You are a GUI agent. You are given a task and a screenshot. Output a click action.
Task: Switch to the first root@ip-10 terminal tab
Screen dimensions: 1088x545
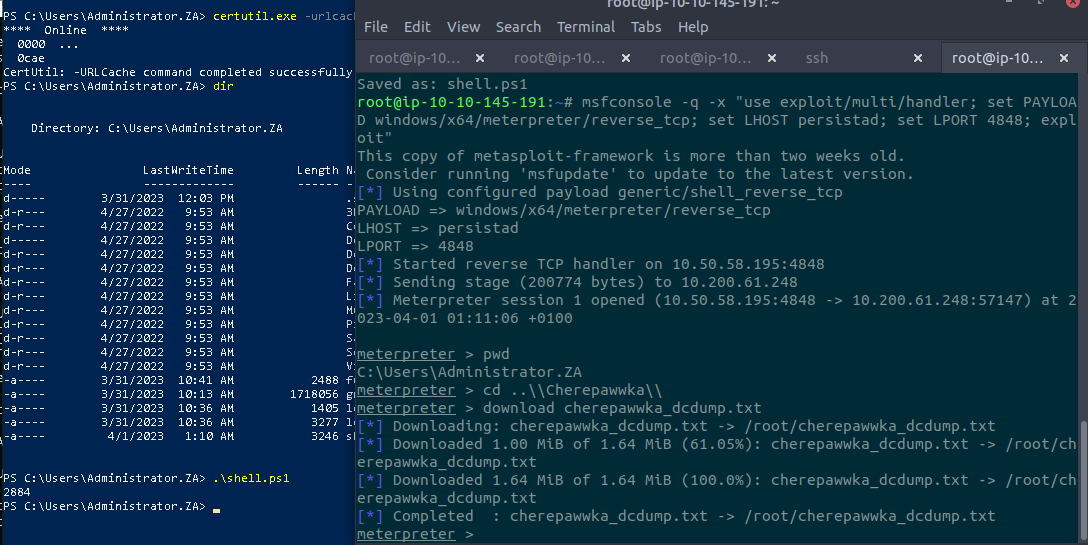pos(414,58)
